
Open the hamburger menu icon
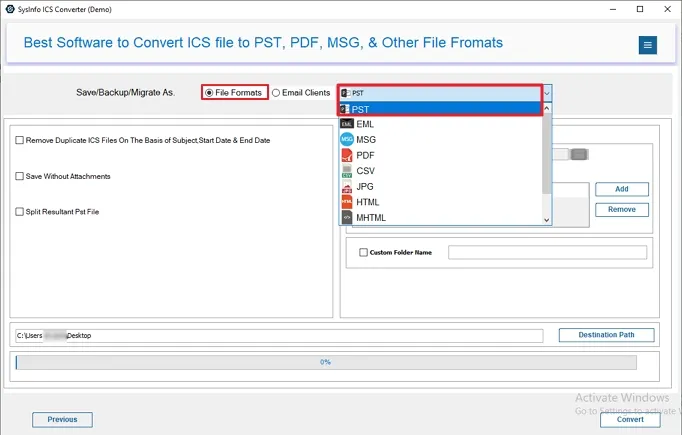[647, 45]
